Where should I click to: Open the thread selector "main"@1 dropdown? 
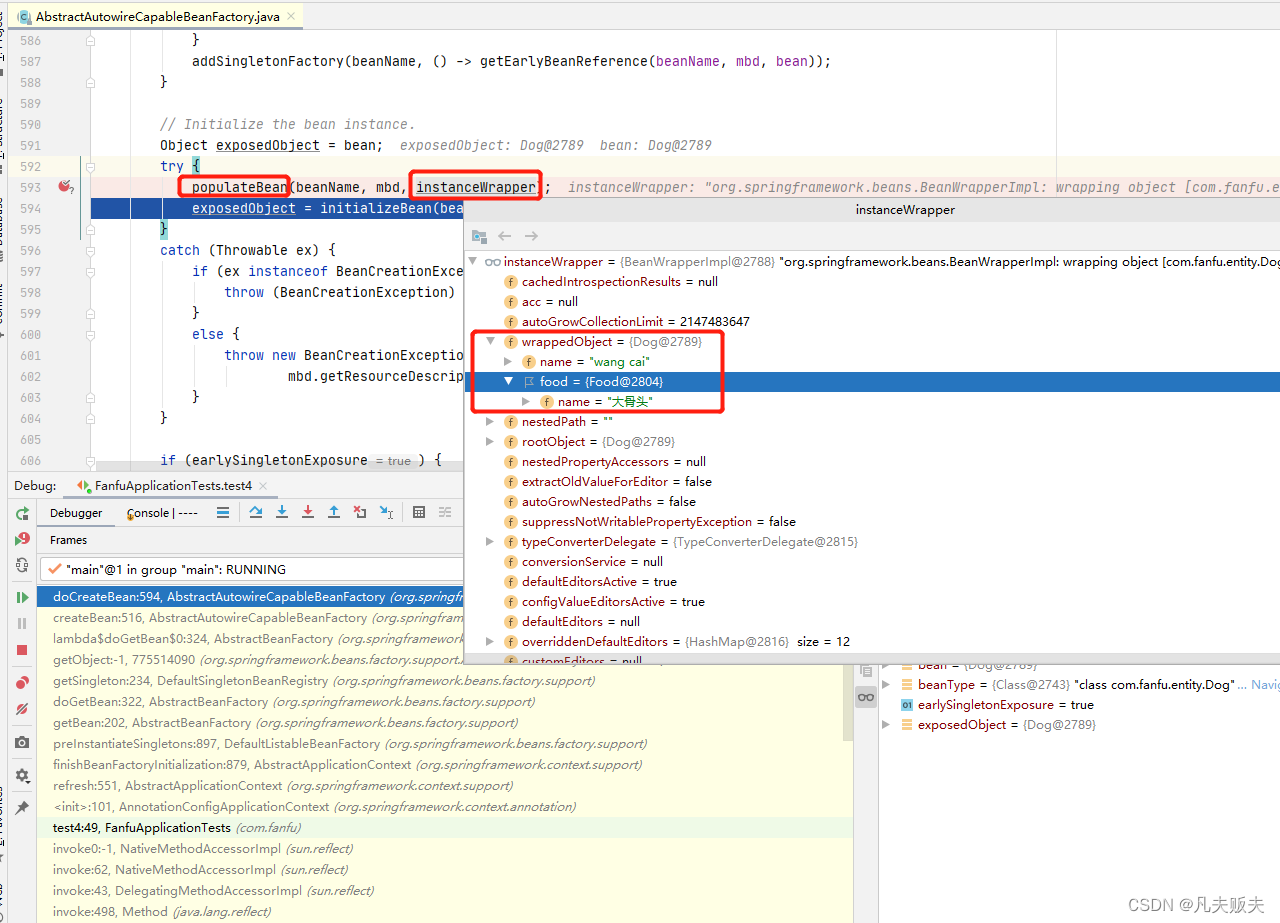[x=250, y=569]
